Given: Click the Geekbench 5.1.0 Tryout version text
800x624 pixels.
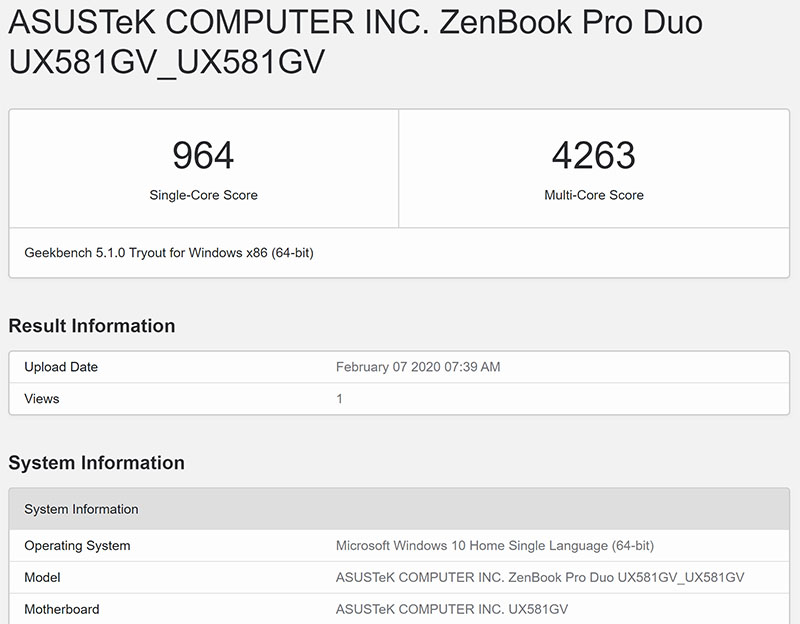Looking at the screenshot, I should coord(168,253).
